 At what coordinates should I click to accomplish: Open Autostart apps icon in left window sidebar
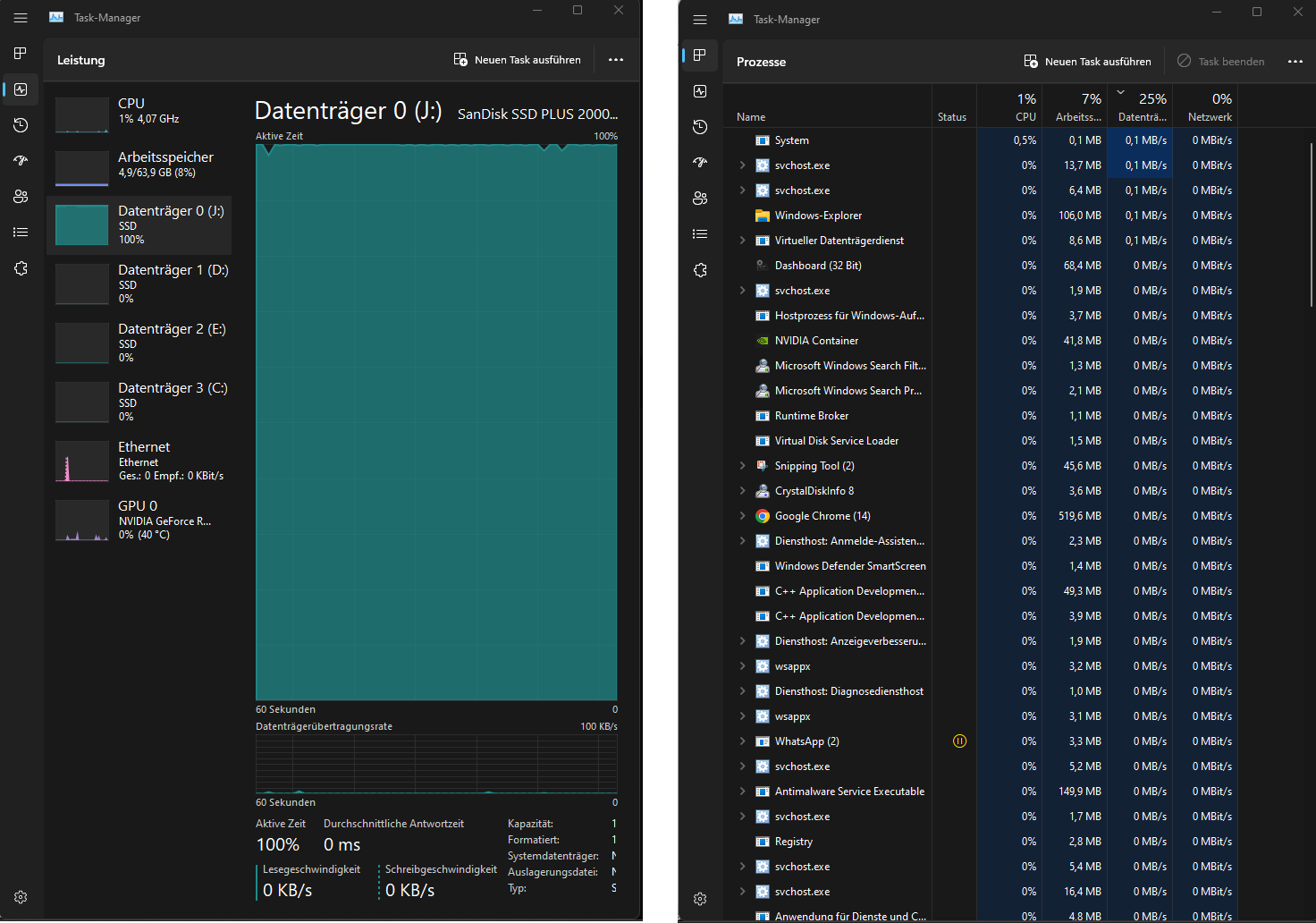21,161
